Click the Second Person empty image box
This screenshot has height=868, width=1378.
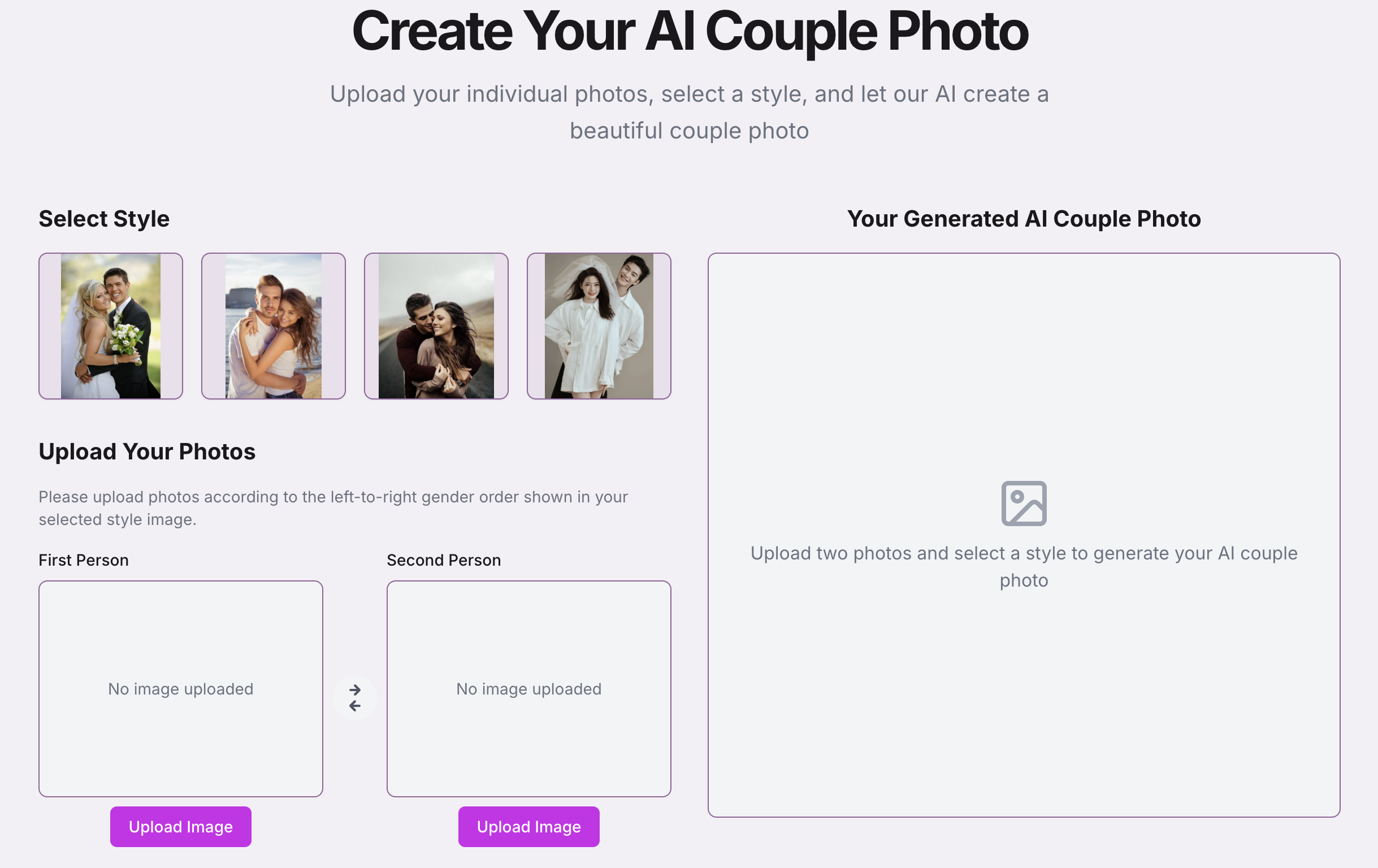pos(529,688)
